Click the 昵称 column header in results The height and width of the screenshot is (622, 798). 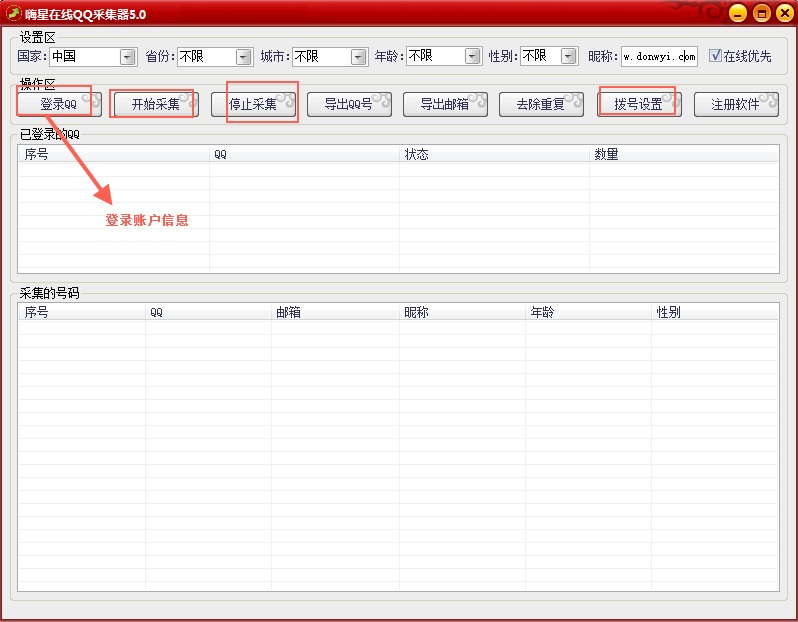pos(462,312)
